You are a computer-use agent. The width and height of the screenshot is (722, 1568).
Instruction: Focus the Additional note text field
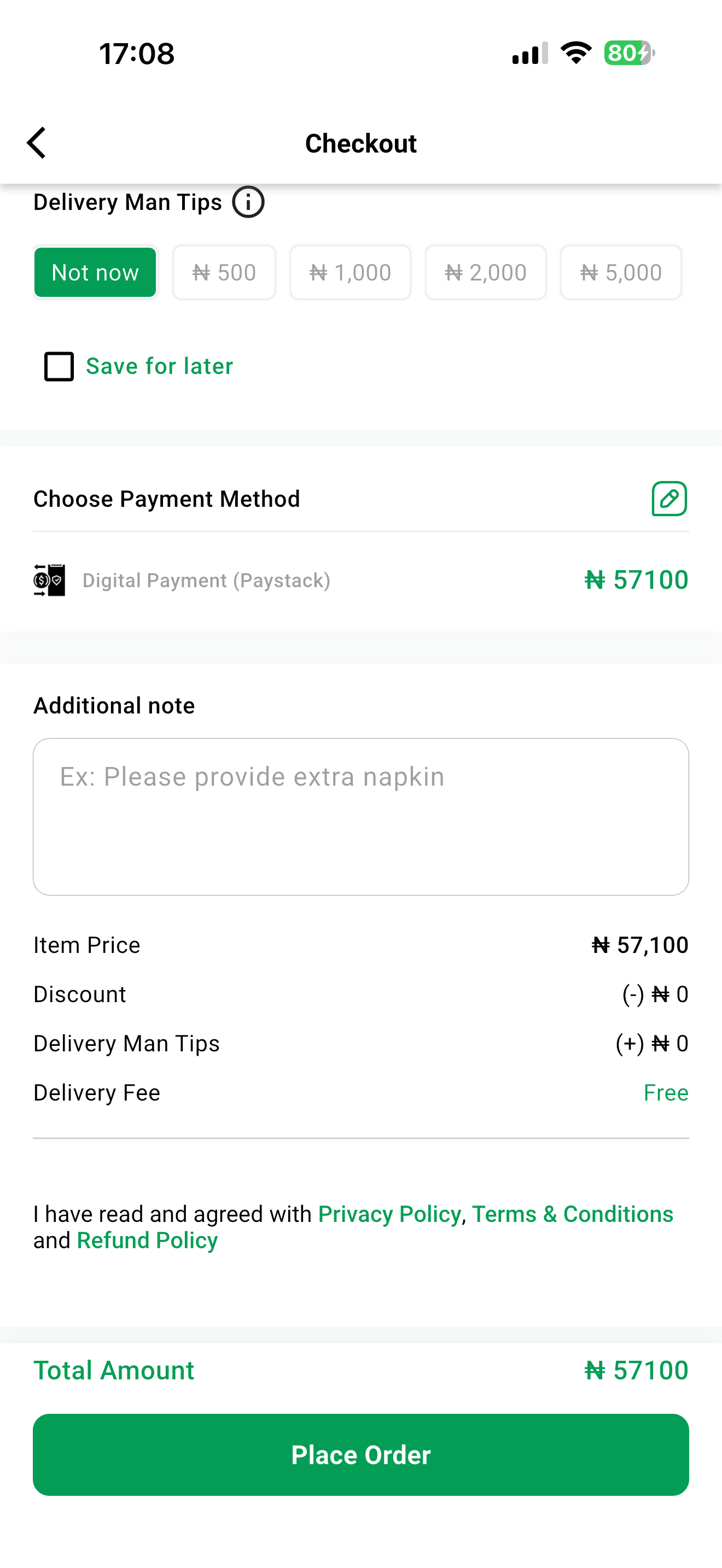point(361,817)
